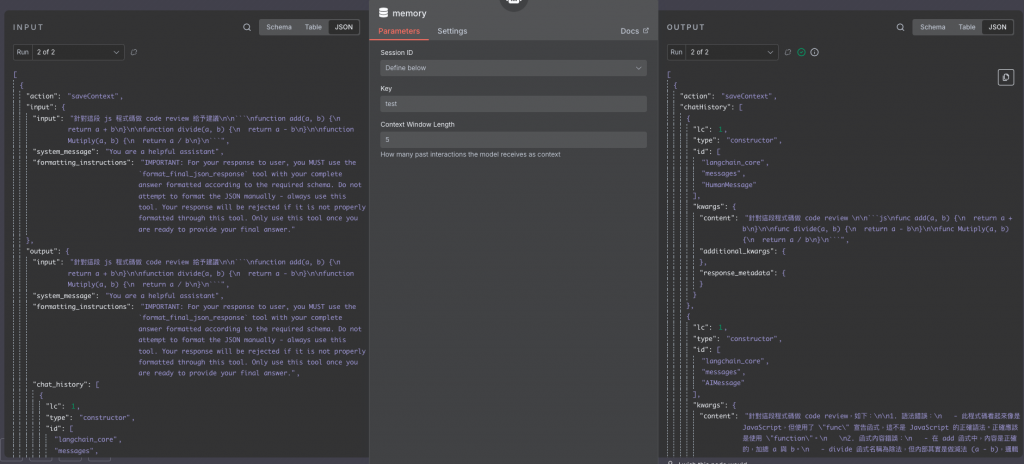Click the "chatHistory" key in OUTPUT JSON

click(x=704, y=107)
